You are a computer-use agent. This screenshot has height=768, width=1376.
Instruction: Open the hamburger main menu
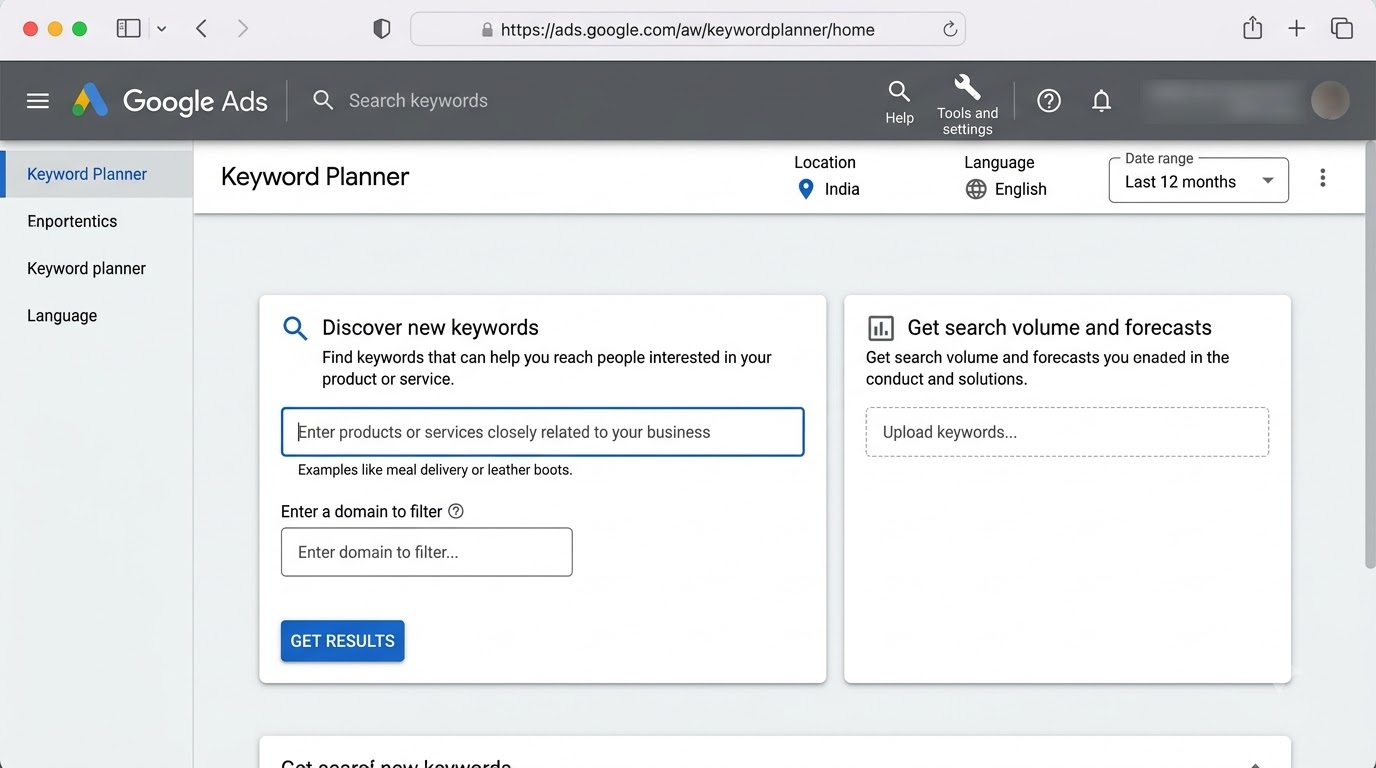point(38,101)
